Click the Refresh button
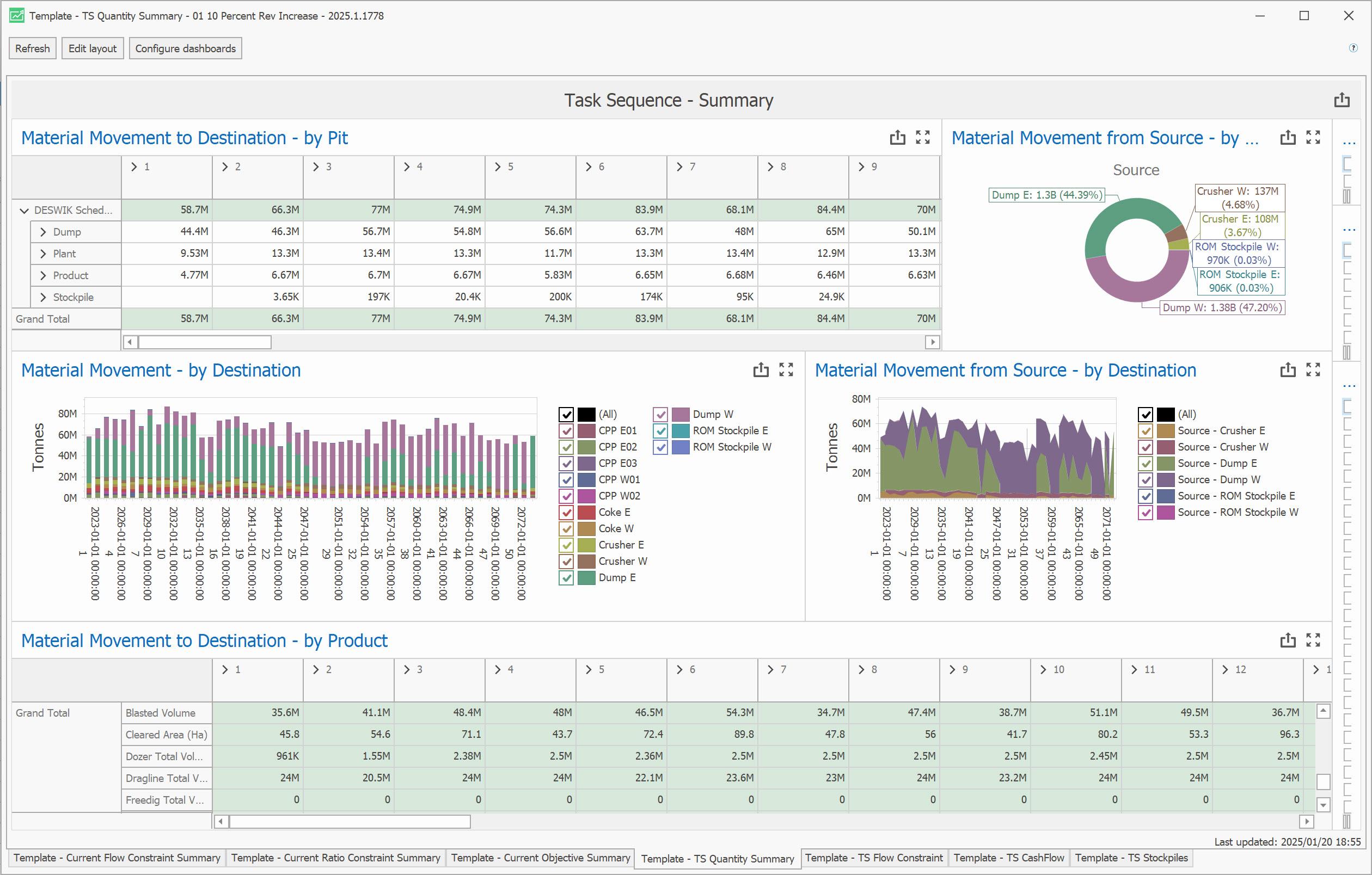The height and width of the screenshot is (875, 1372). point(33,48)
